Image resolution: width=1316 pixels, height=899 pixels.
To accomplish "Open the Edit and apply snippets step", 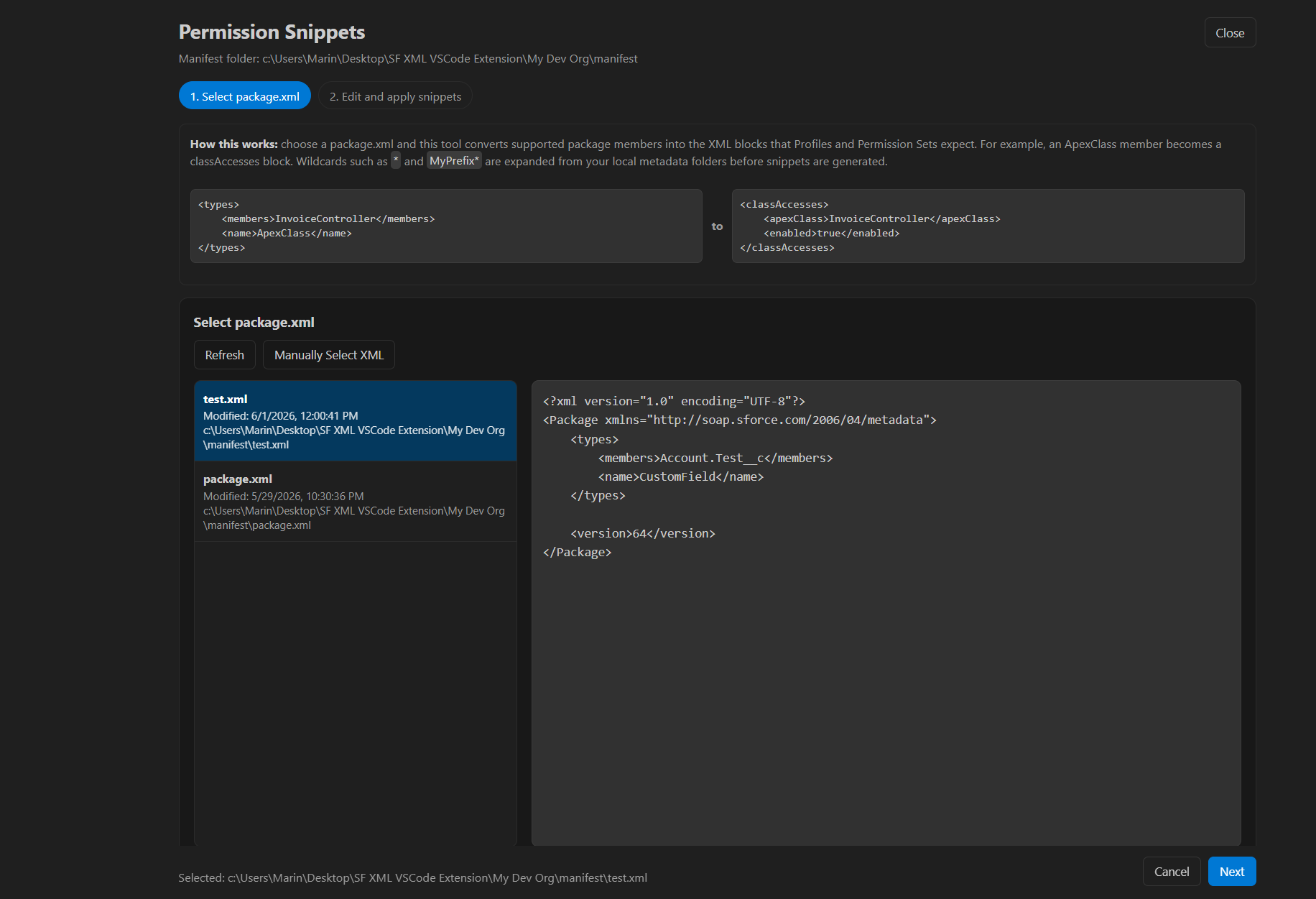I will point(395,96).
